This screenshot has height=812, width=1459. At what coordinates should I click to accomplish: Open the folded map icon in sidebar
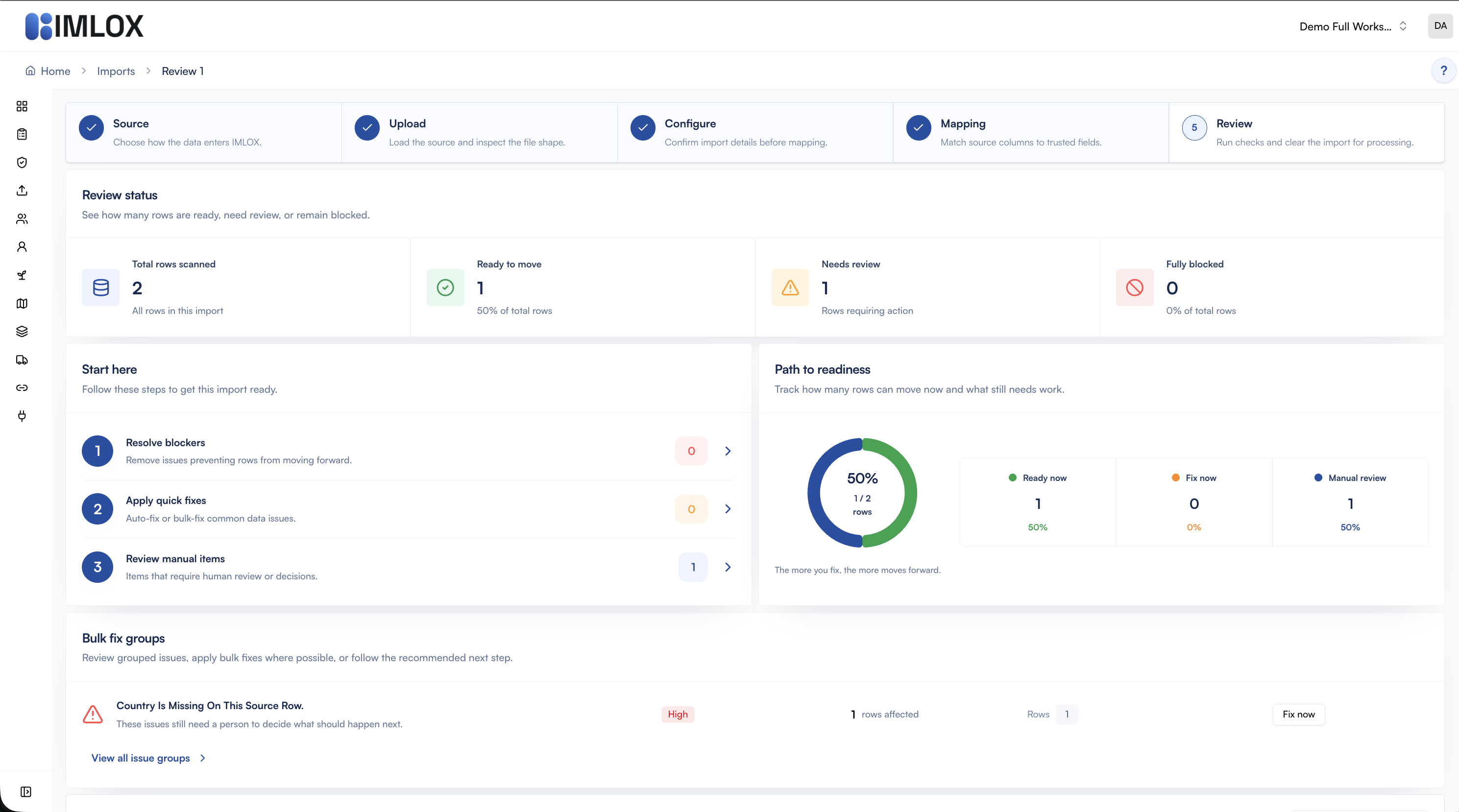pyautogui.click(x=22, y=304)
